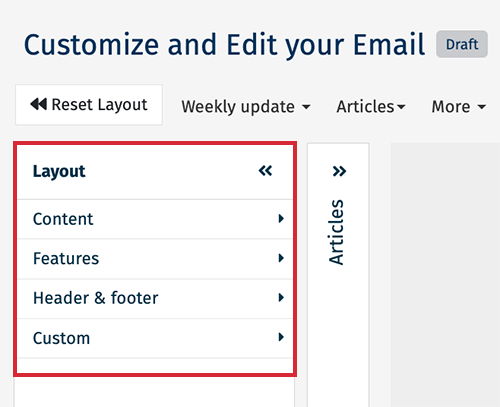Expand the Articles panel with double-right chevron
Viewport: 500px width, 407px height.
click(x=339, y=171)
